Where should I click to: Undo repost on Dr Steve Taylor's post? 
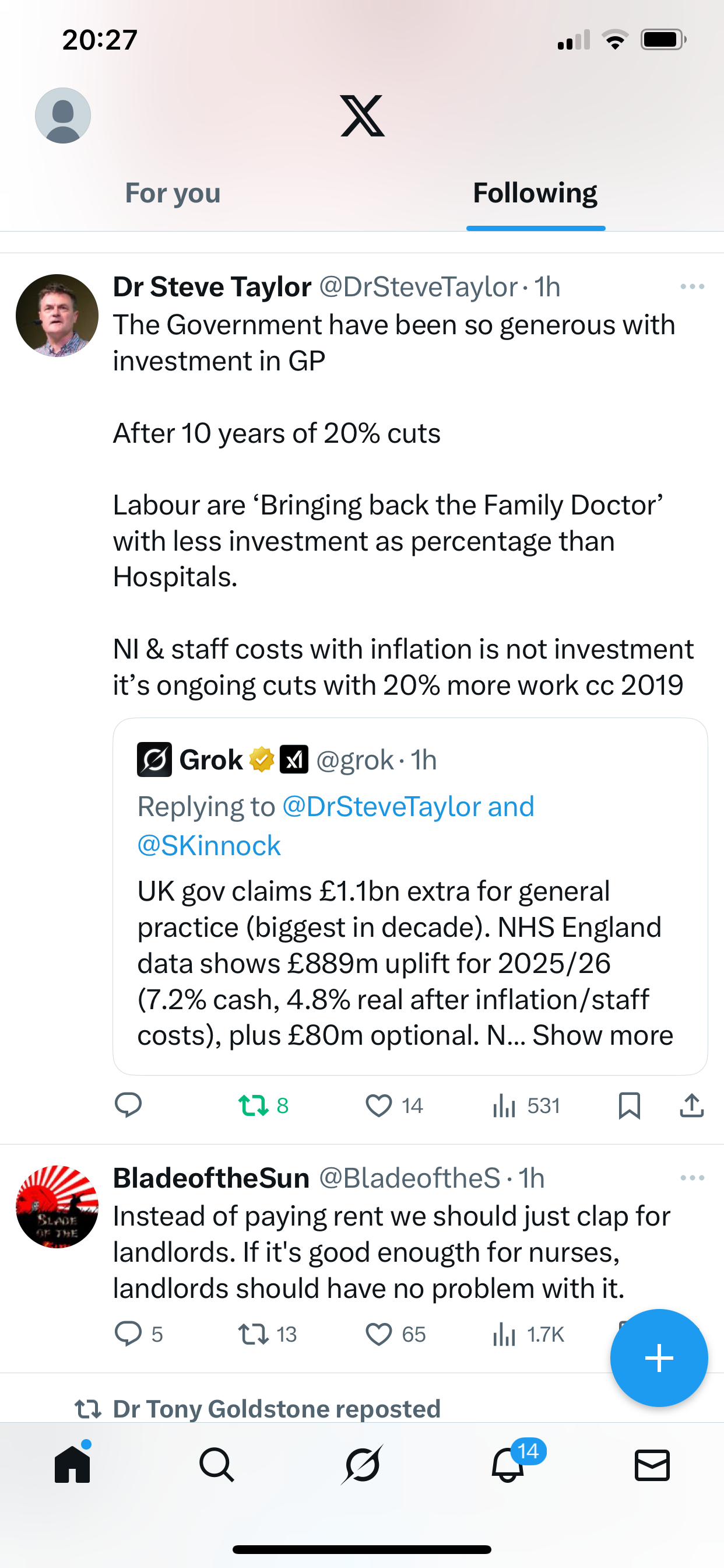pos(263,1105)
